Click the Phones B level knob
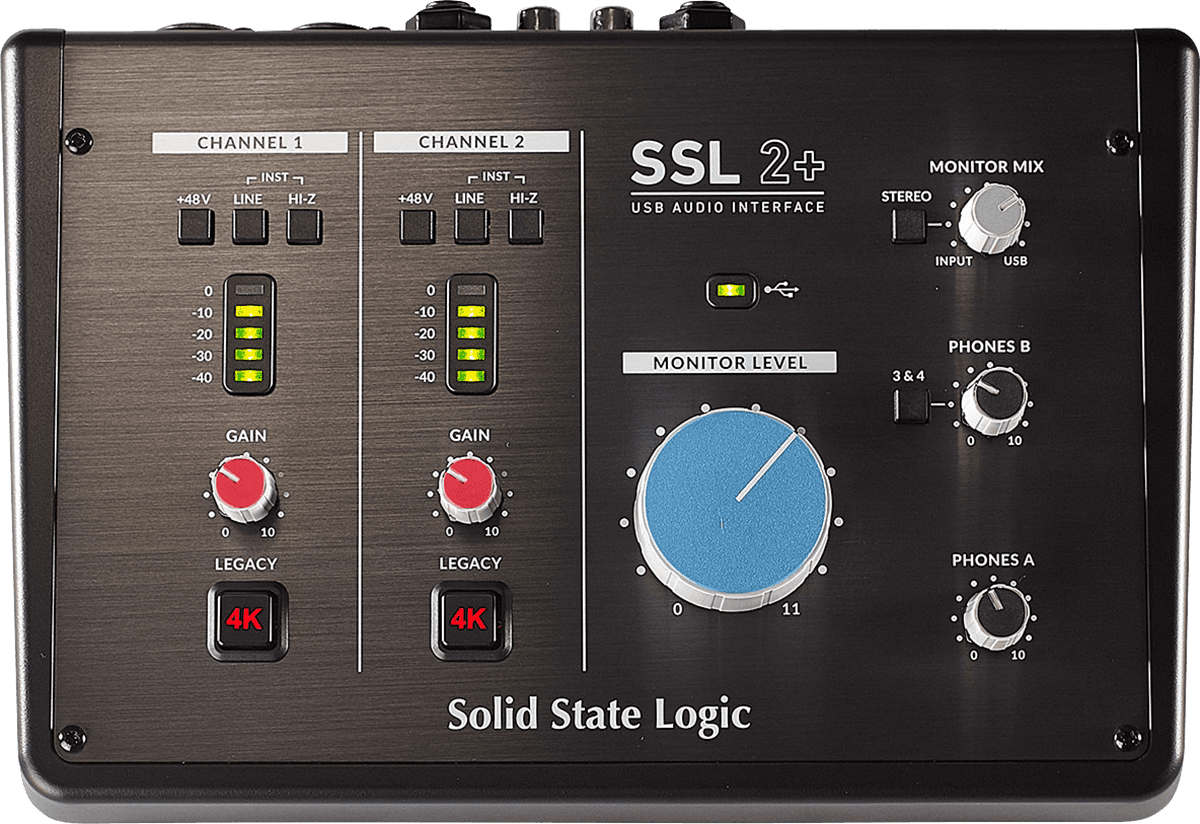Image resolution: width=1200 pixels, height=824 pixels. [988, 400]
